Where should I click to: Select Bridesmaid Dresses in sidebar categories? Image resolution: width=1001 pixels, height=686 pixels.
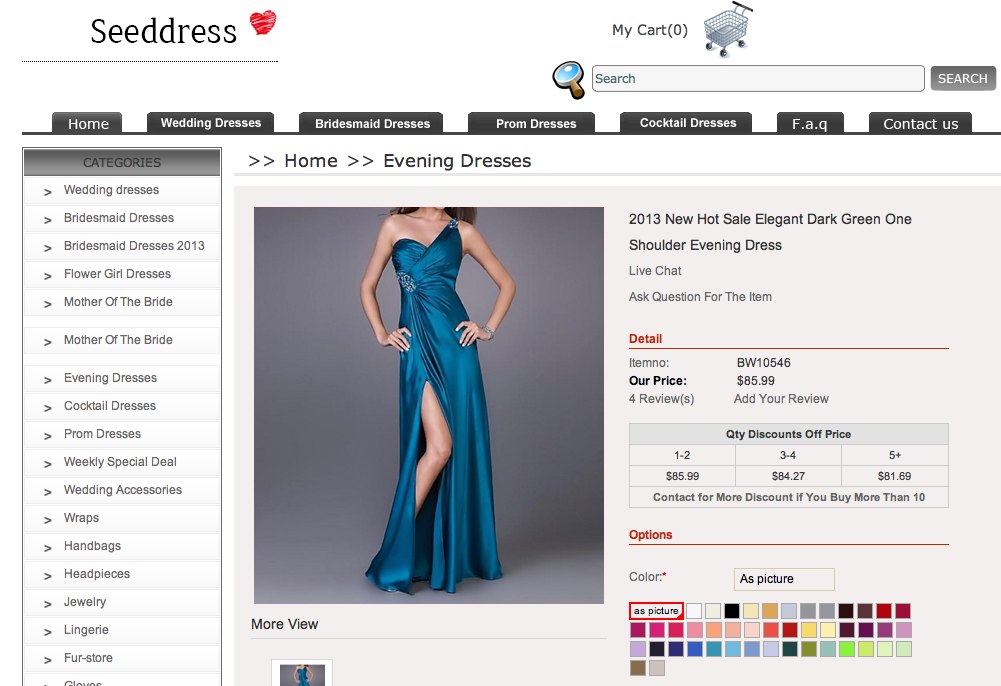pos(119,218)
